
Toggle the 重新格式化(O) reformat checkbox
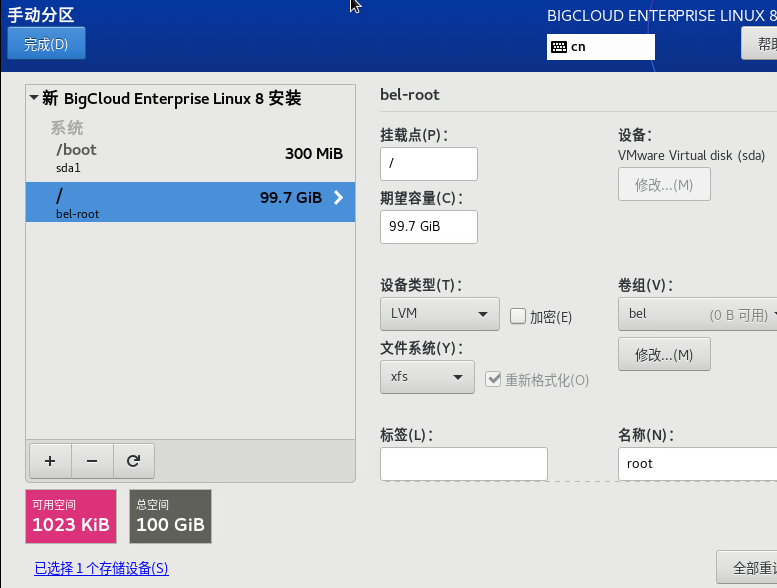pos(493,379)
